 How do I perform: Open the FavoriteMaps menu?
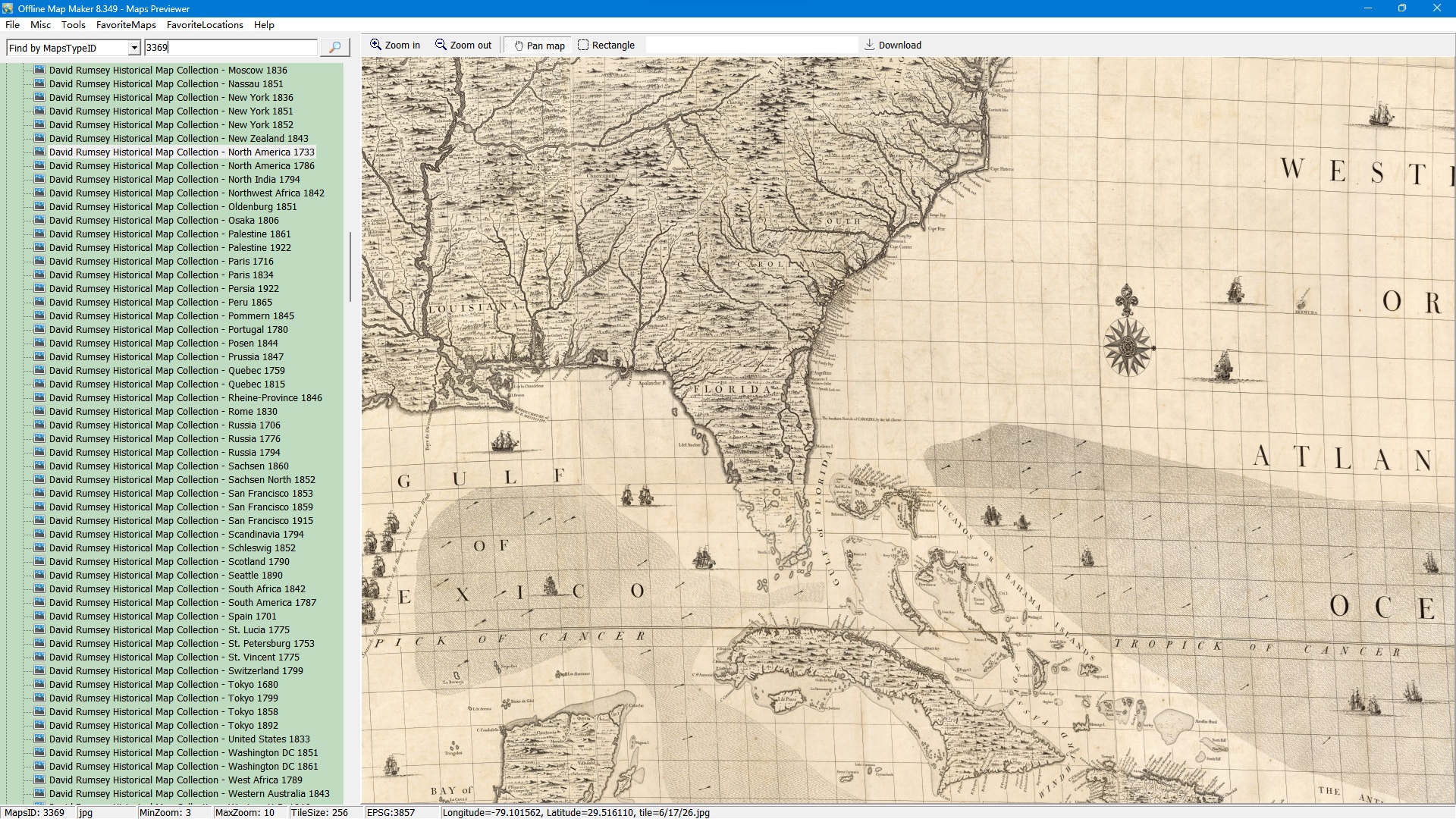[x=126, y=25]
